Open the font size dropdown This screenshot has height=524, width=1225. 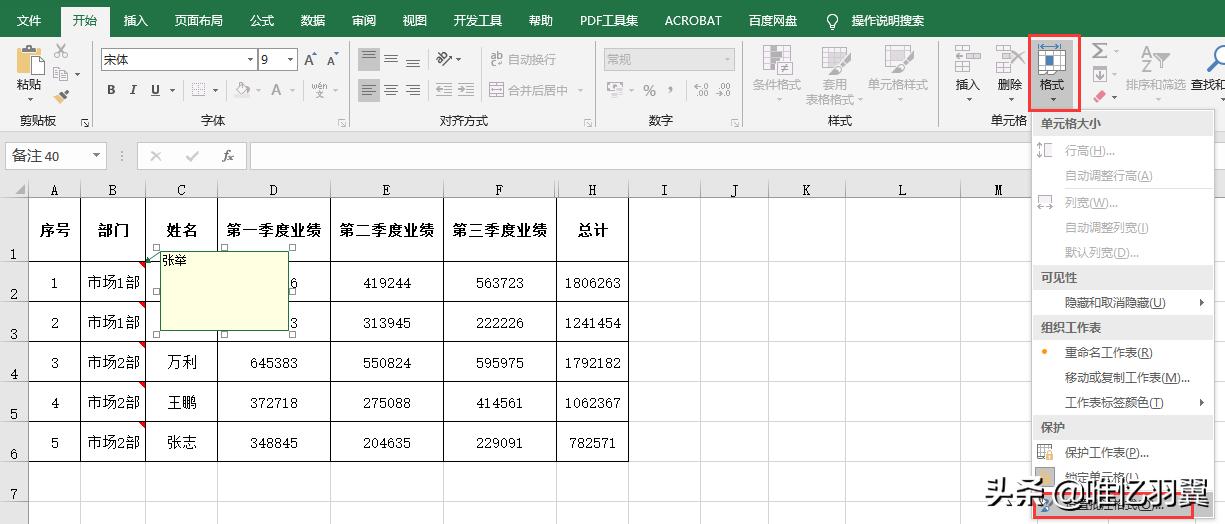point(290,60)
